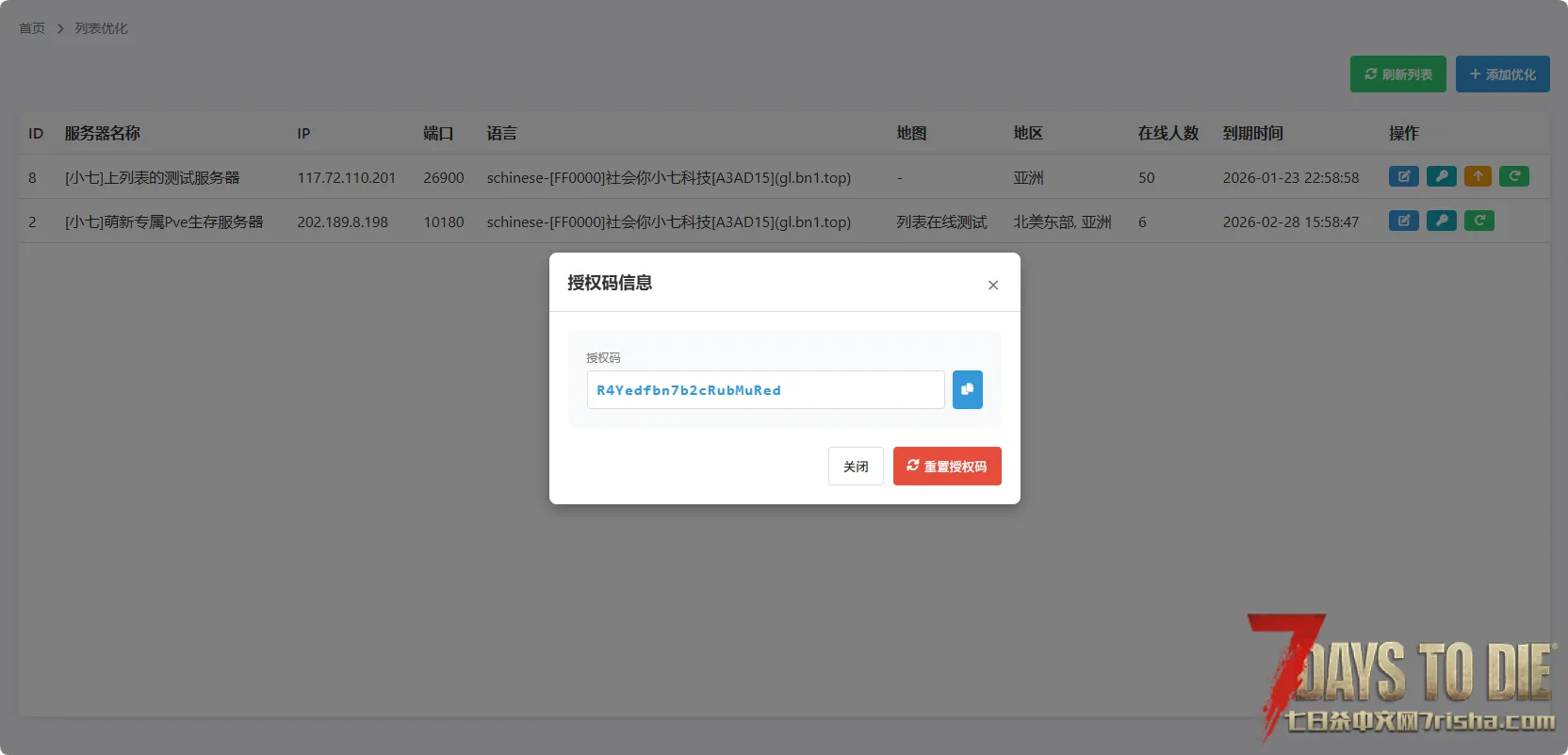
Task: Click the 服务器名称 column header
Action: click(x=102, y=134)
